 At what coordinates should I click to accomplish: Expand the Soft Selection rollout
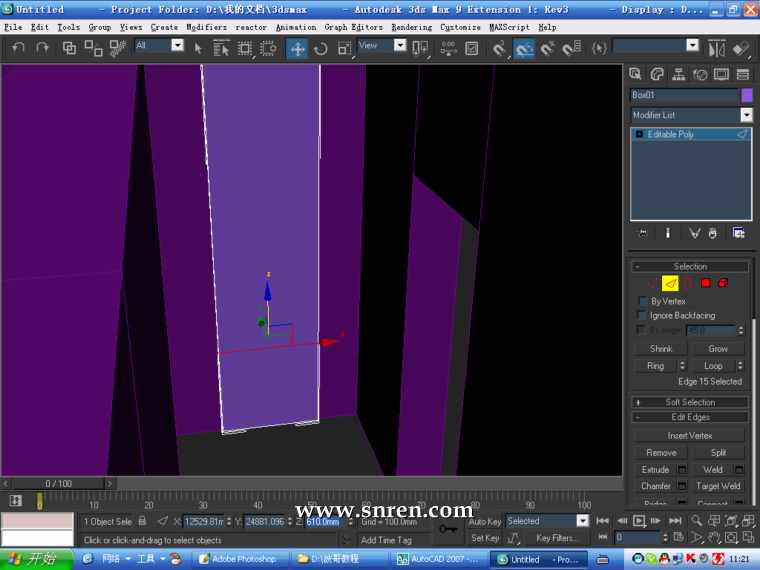pos(690,402)
